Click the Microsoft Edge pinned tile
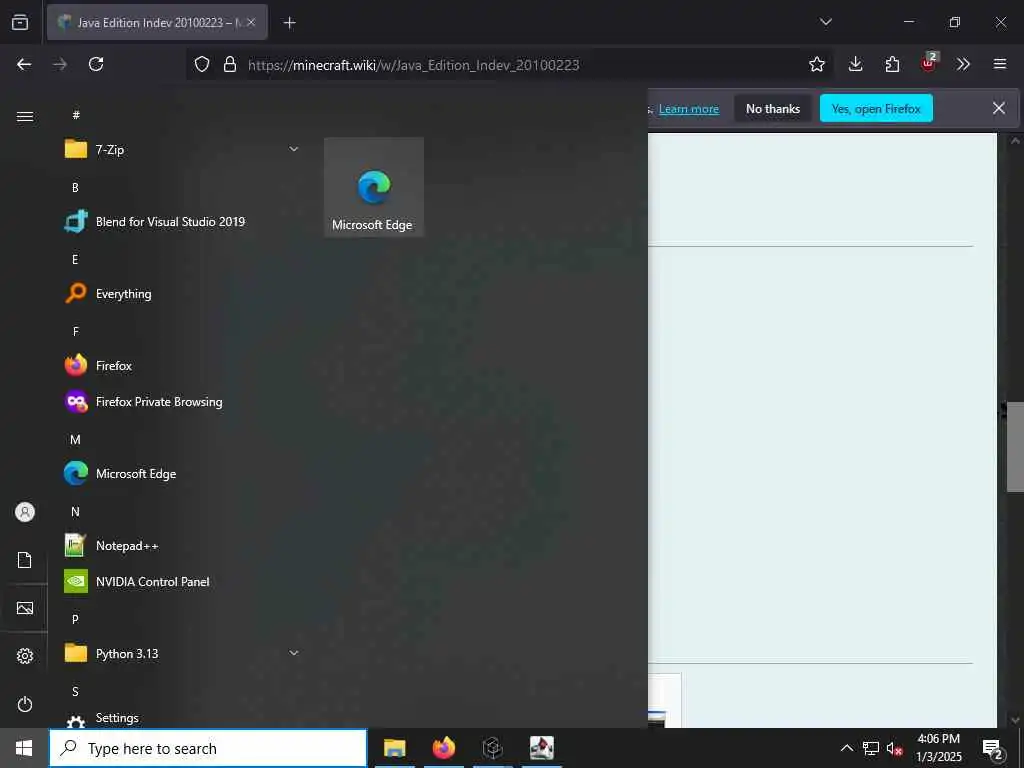 (x=374, y=187)
